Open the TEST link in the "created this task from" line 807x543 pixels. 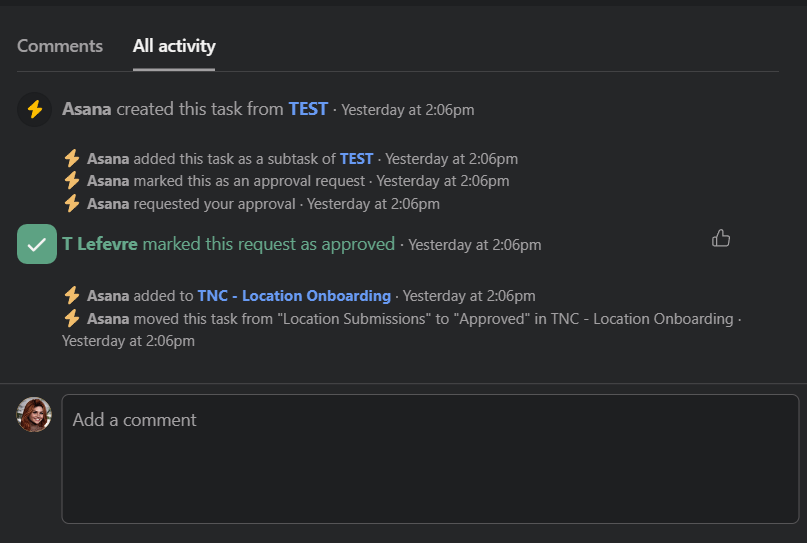308,109
